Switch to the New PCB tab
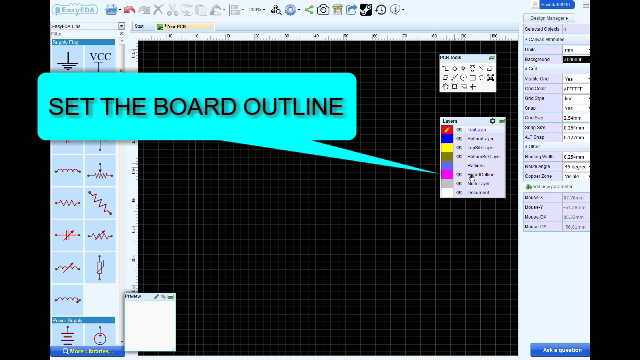Screen dimensions: 640x360 coord(184,27)
